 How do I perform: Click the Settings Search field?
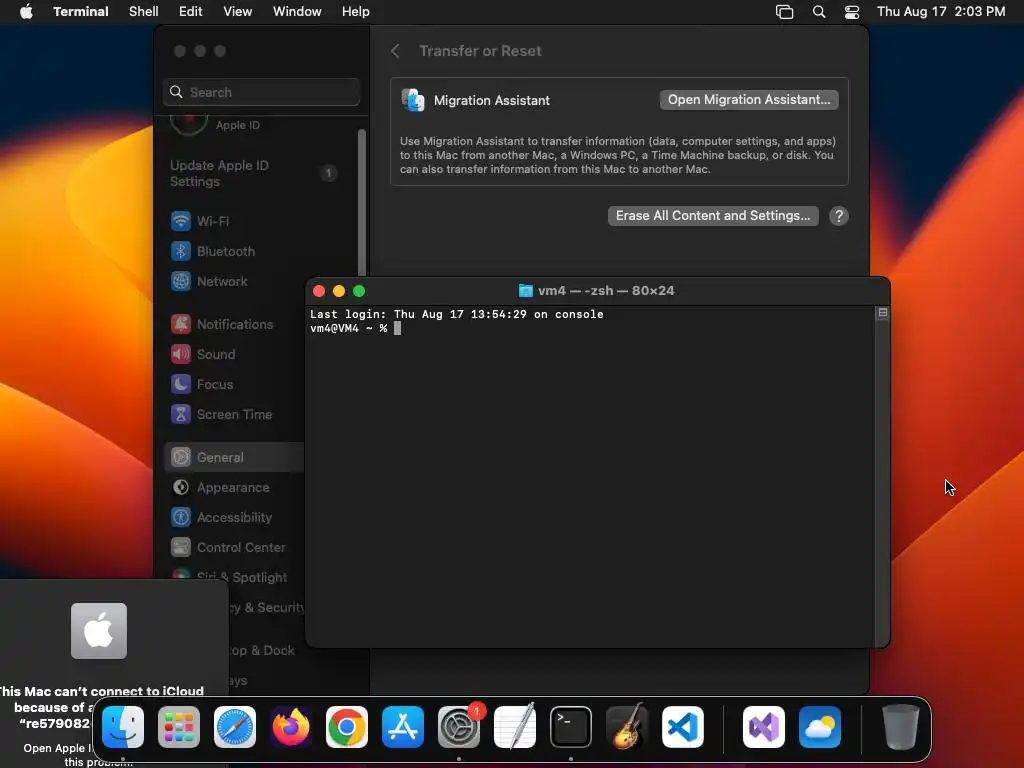pyautogui.click(x=261, y=92)
